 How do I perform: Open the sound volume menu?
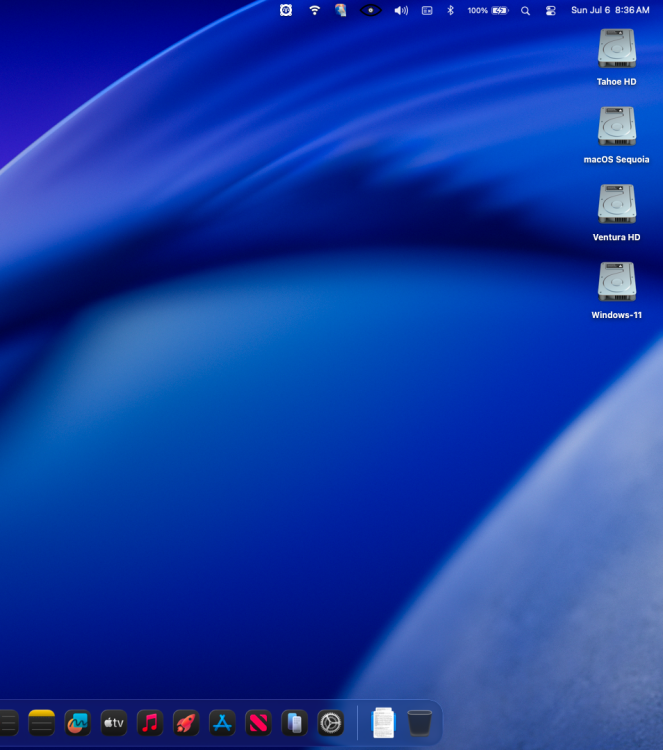point(401,10)
